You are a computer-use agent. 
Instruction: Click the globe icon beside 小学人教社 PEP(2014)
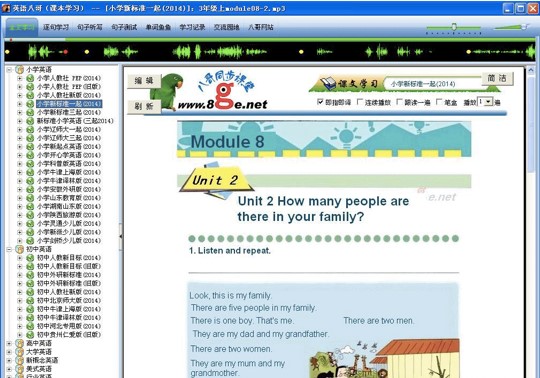(30, 78)
